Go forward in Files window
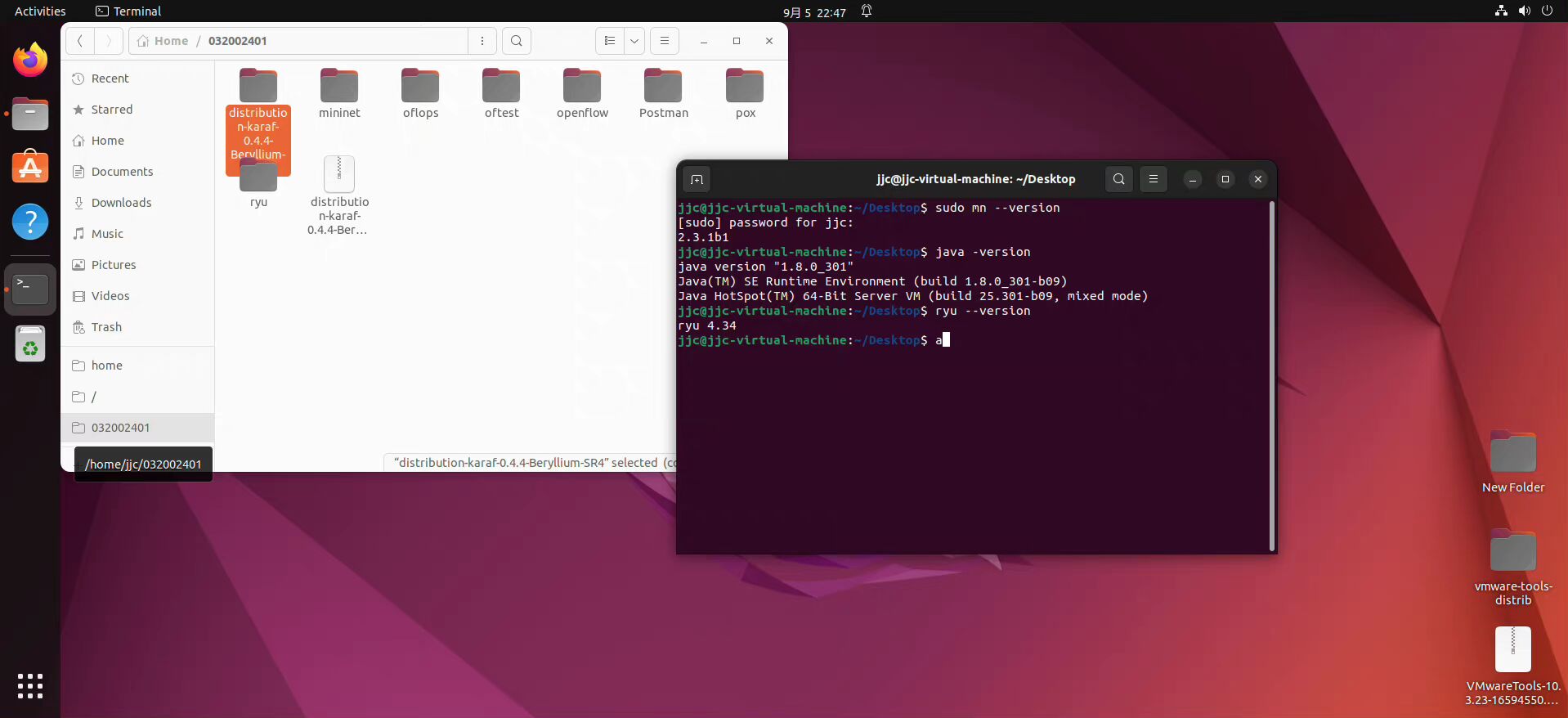The height and width of the screenshot is (718, 1568). pos(109,41)
